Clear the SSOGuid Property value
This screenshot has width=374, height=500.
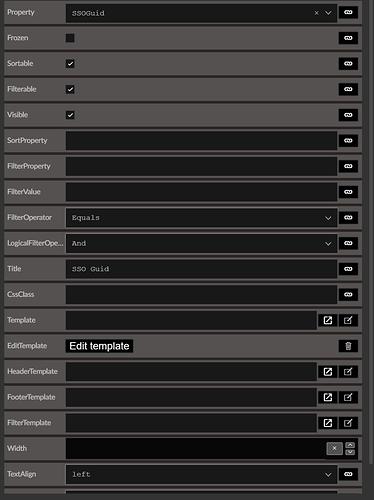coord(316,13)
